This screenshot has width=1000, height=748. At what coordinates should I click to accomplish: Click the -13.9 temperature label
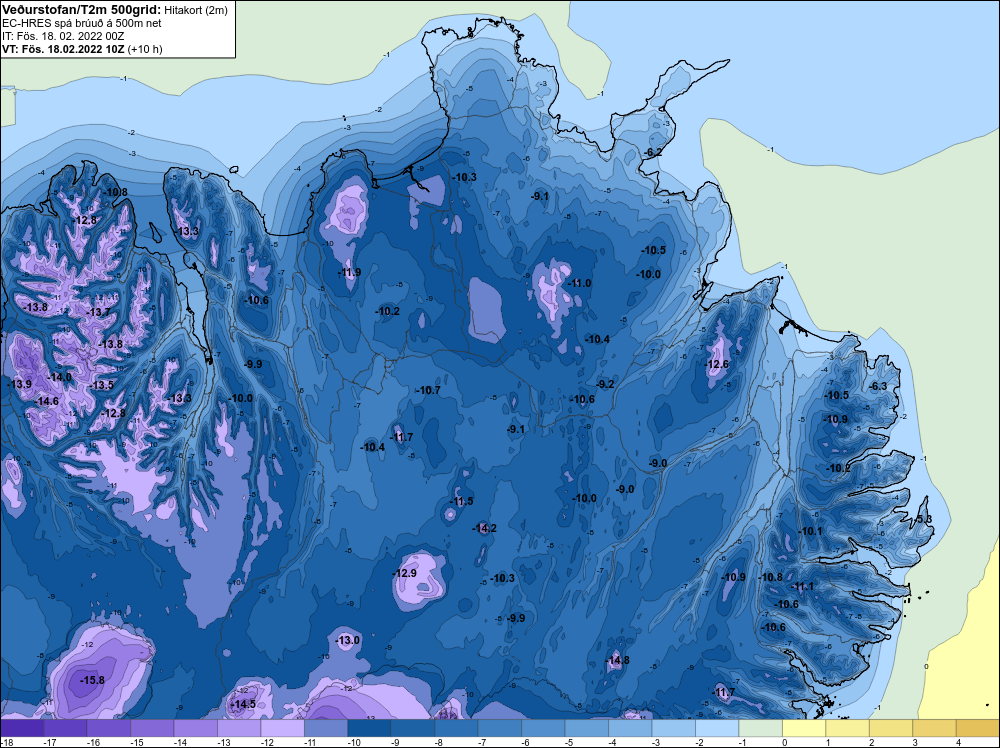[19, 384]
